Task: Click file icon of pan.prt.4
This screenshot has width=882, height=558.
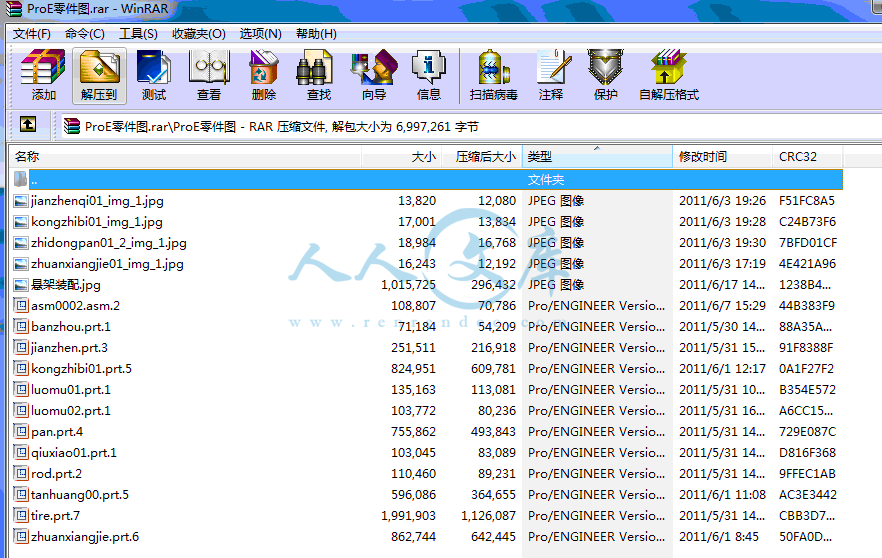Action: (21, 432)
